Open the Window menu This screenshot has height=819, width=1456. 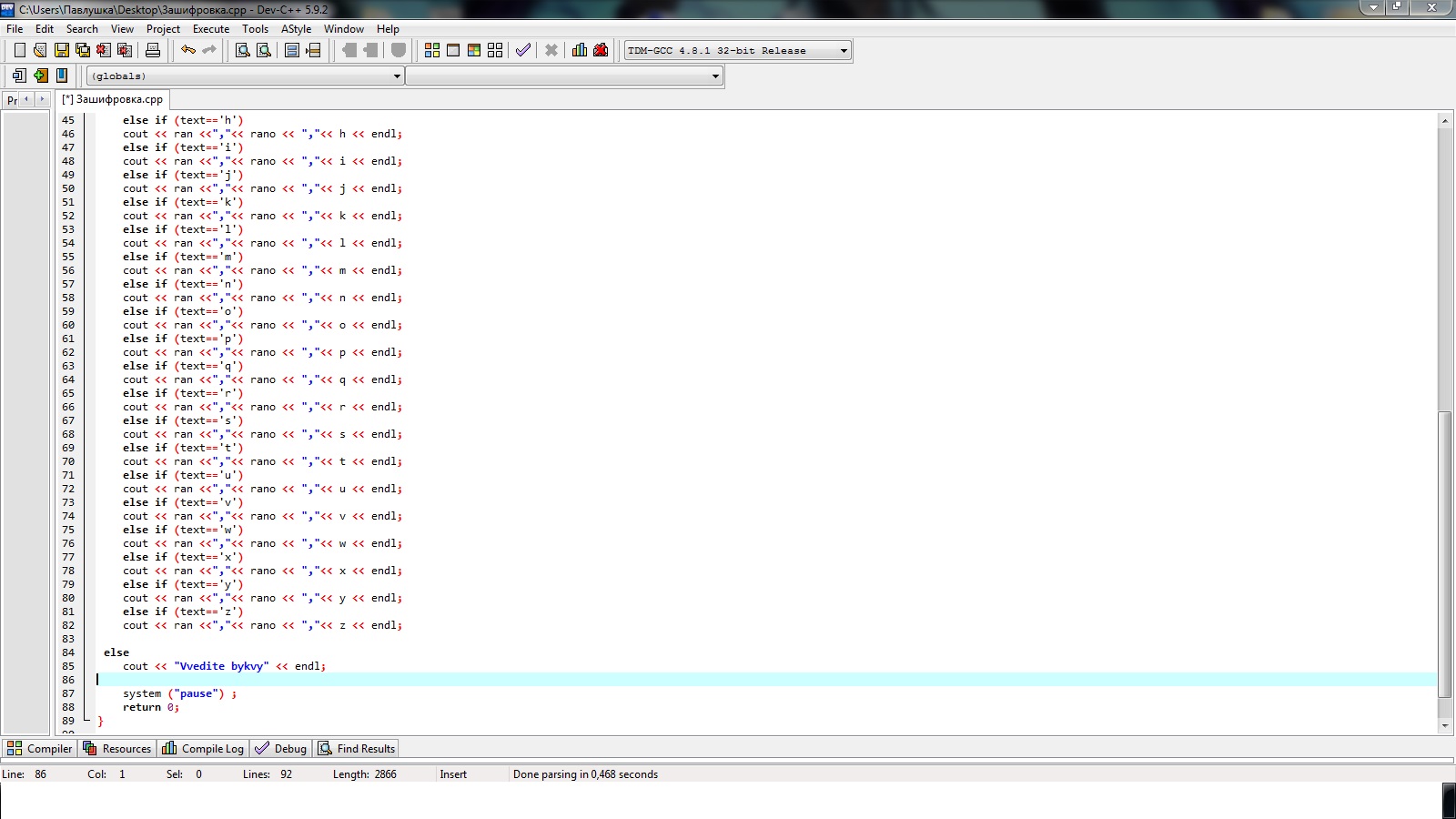[344, 29]
